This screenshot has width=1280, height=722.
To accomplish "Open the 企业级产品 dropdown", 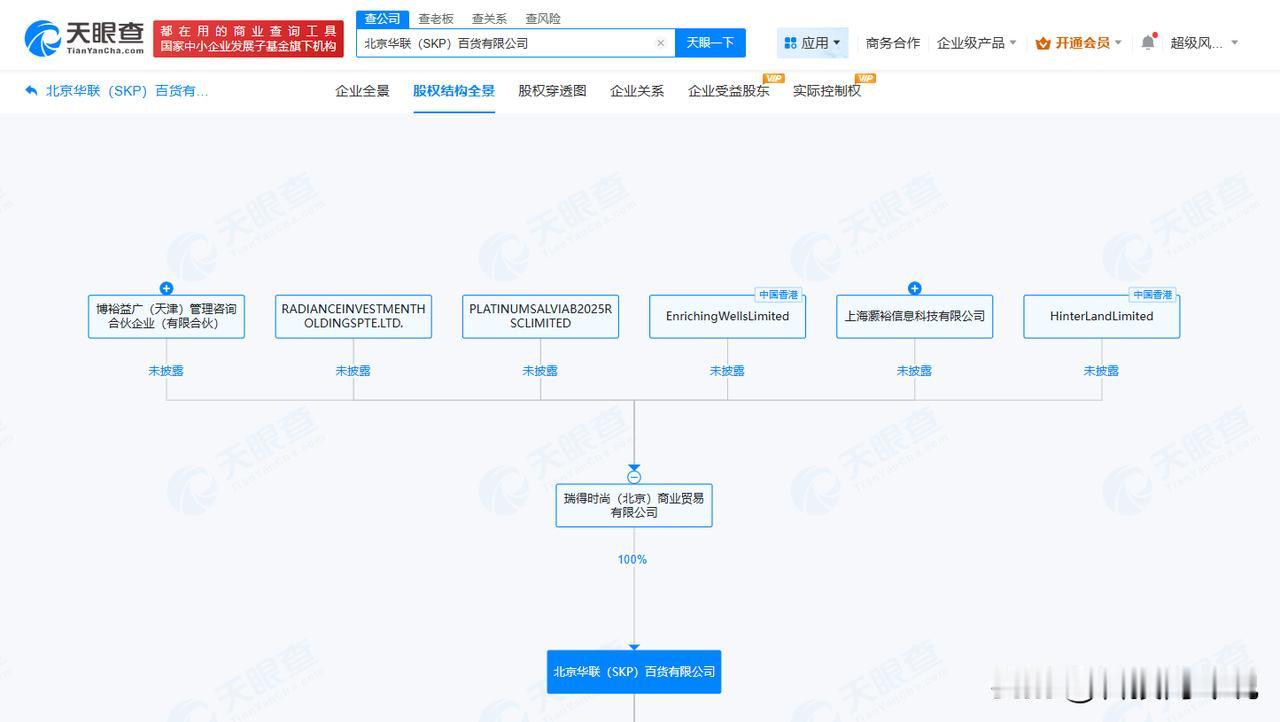I will click(976, 43).
